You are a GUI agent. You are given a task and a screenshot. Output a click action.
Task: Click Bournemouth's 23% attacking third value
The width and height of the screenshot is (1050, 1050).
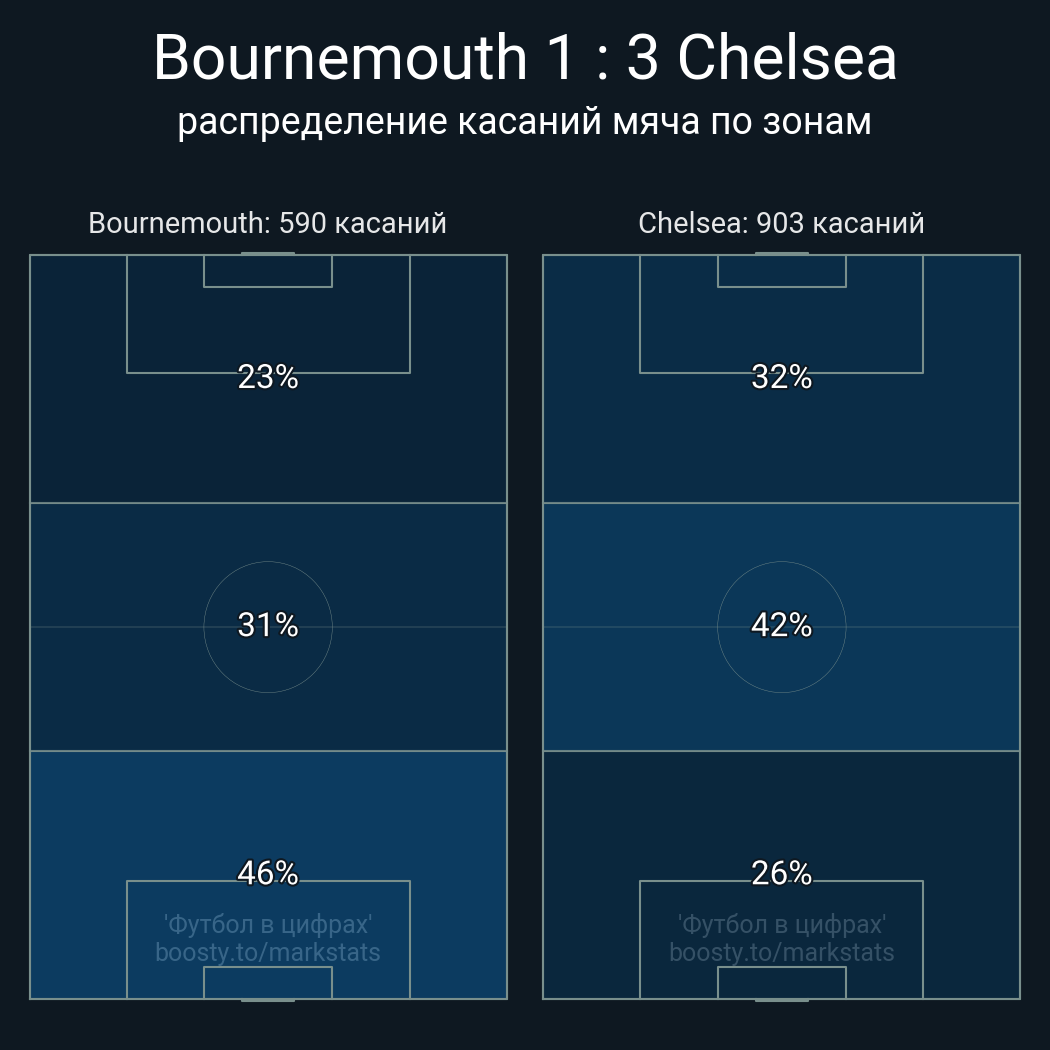tap(268, 377)
